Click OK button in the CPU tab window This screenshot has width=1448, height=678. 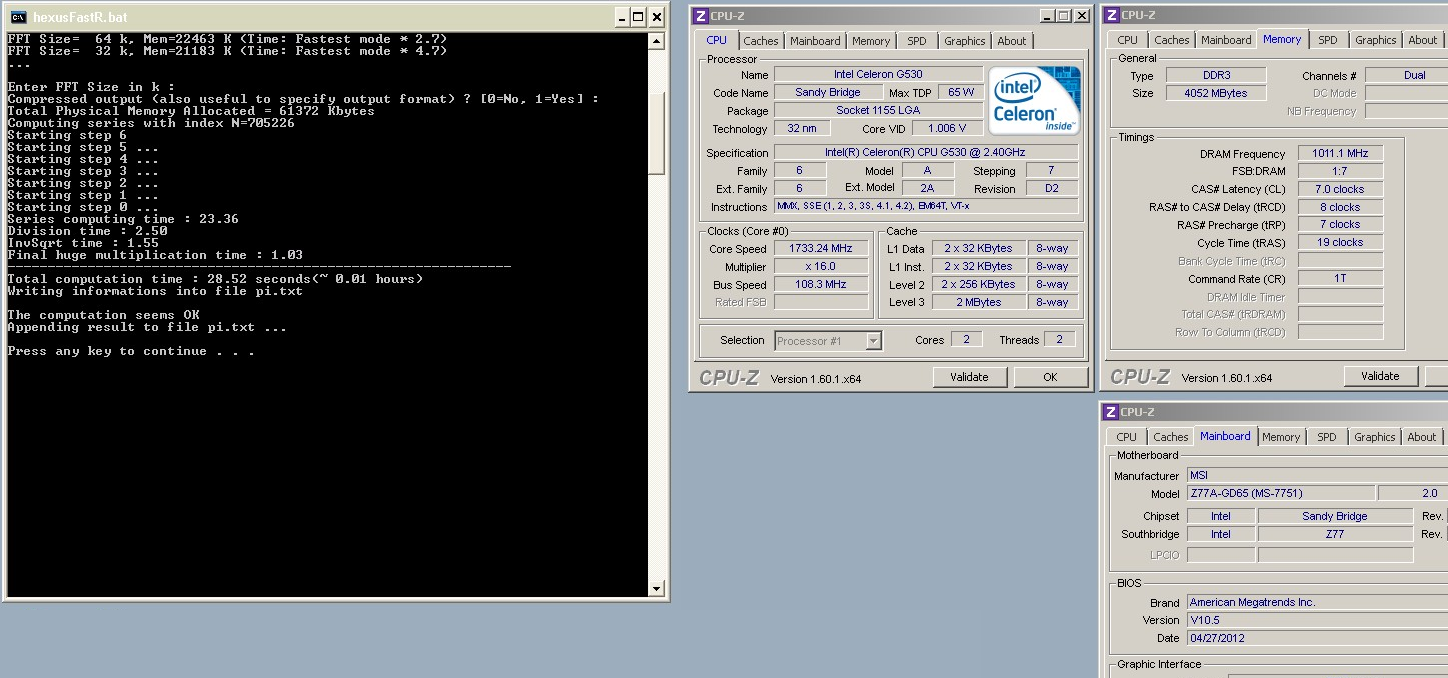click(1050, 377)
